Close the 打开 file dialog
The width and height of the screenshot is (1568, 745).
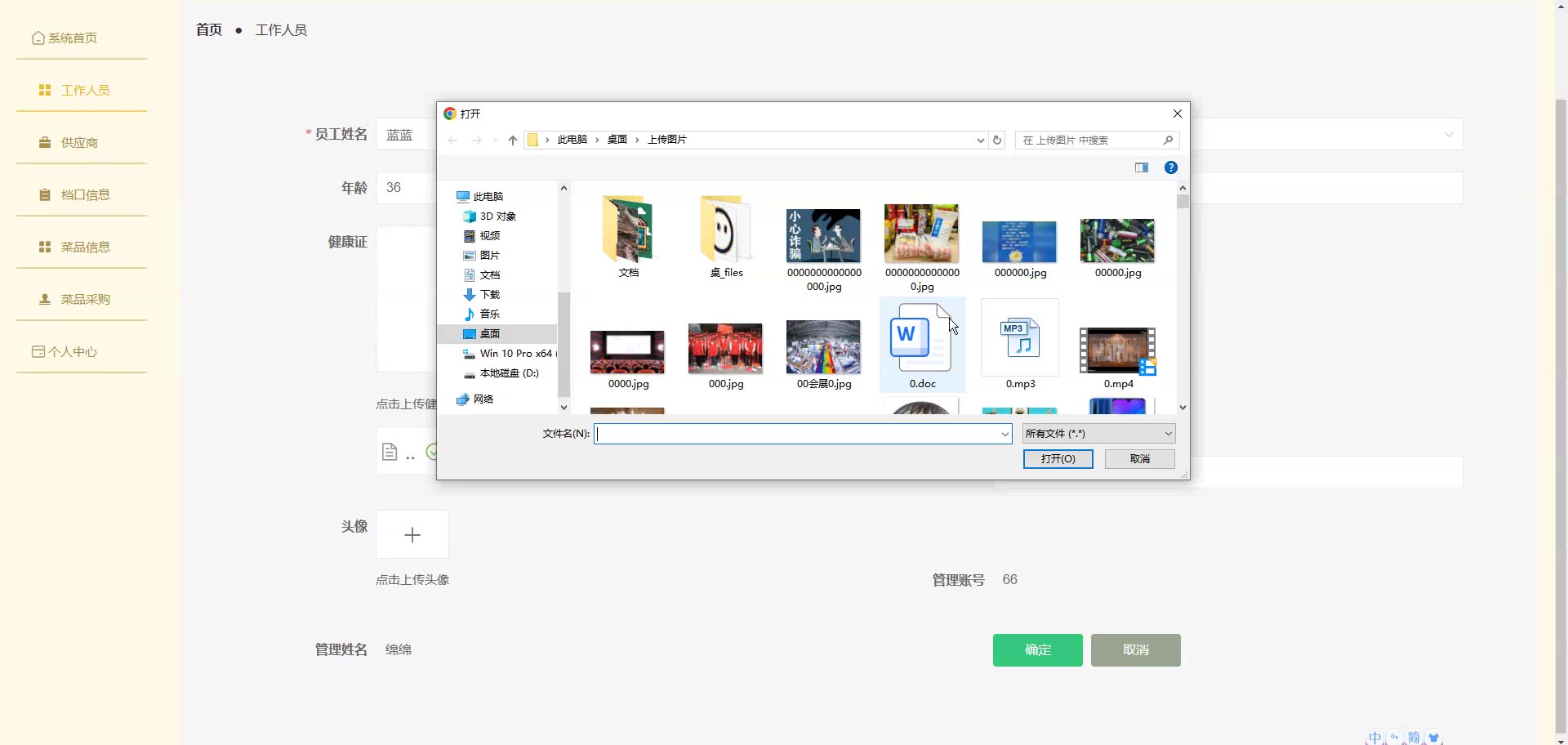[1178, 114]
